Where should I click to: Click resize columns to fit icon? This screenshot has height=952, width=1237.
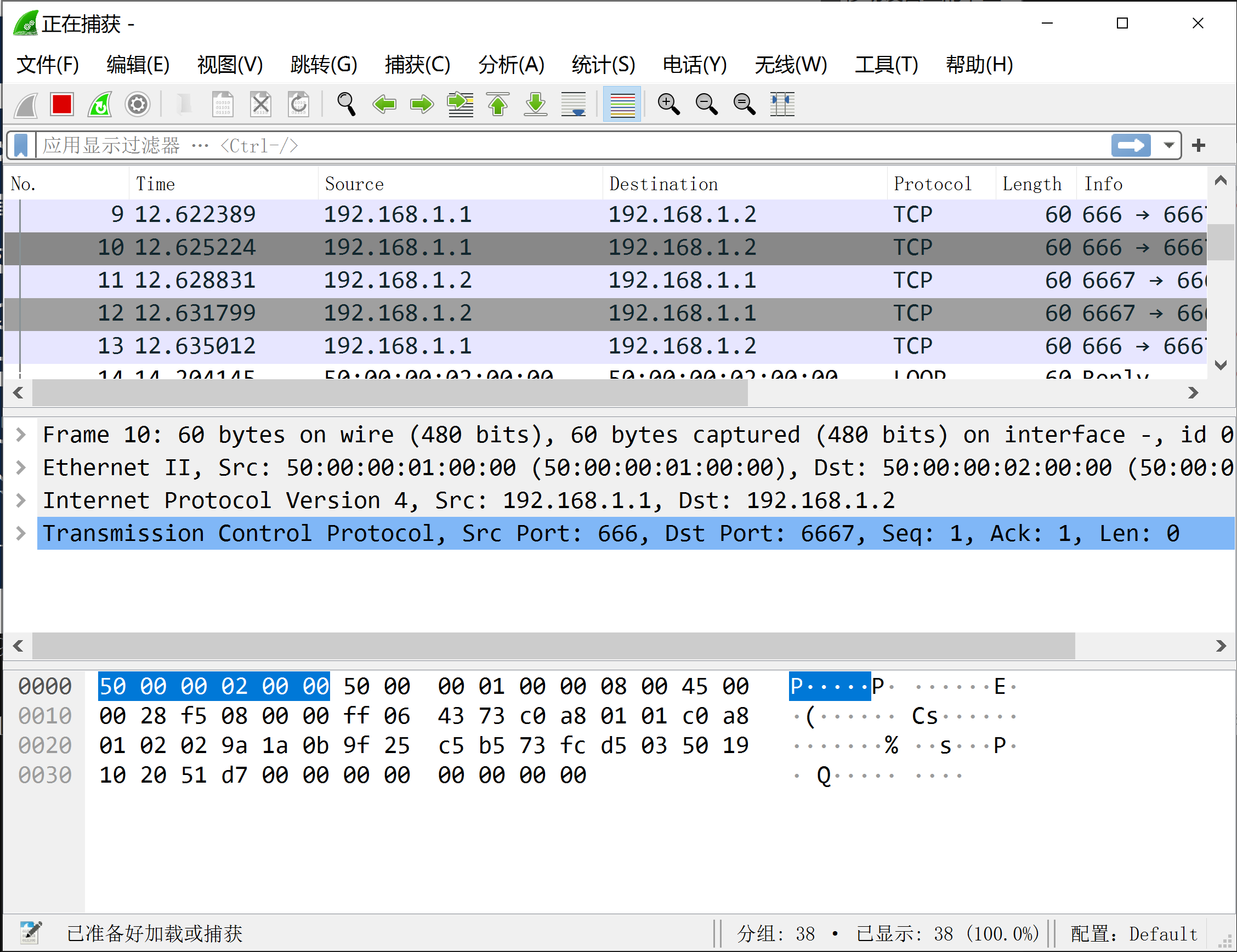coord(782,105)
